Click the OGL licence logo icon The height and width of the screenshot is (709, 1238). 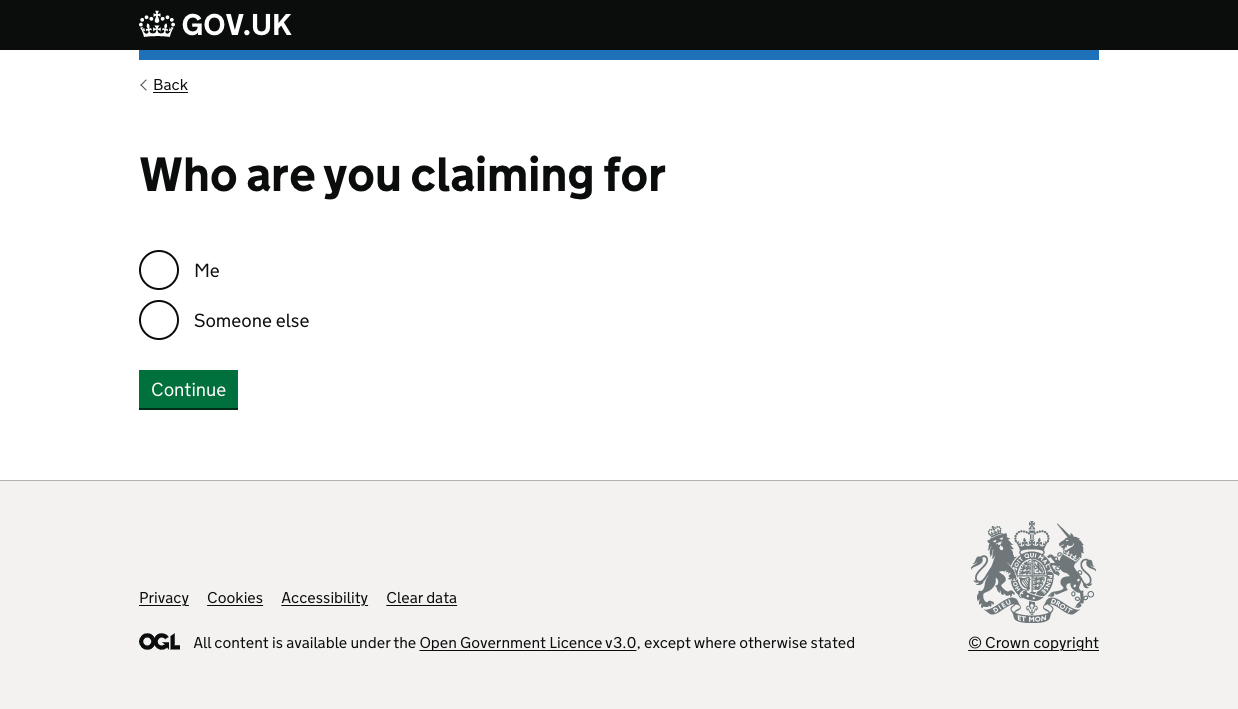click(x=160, y=642)
